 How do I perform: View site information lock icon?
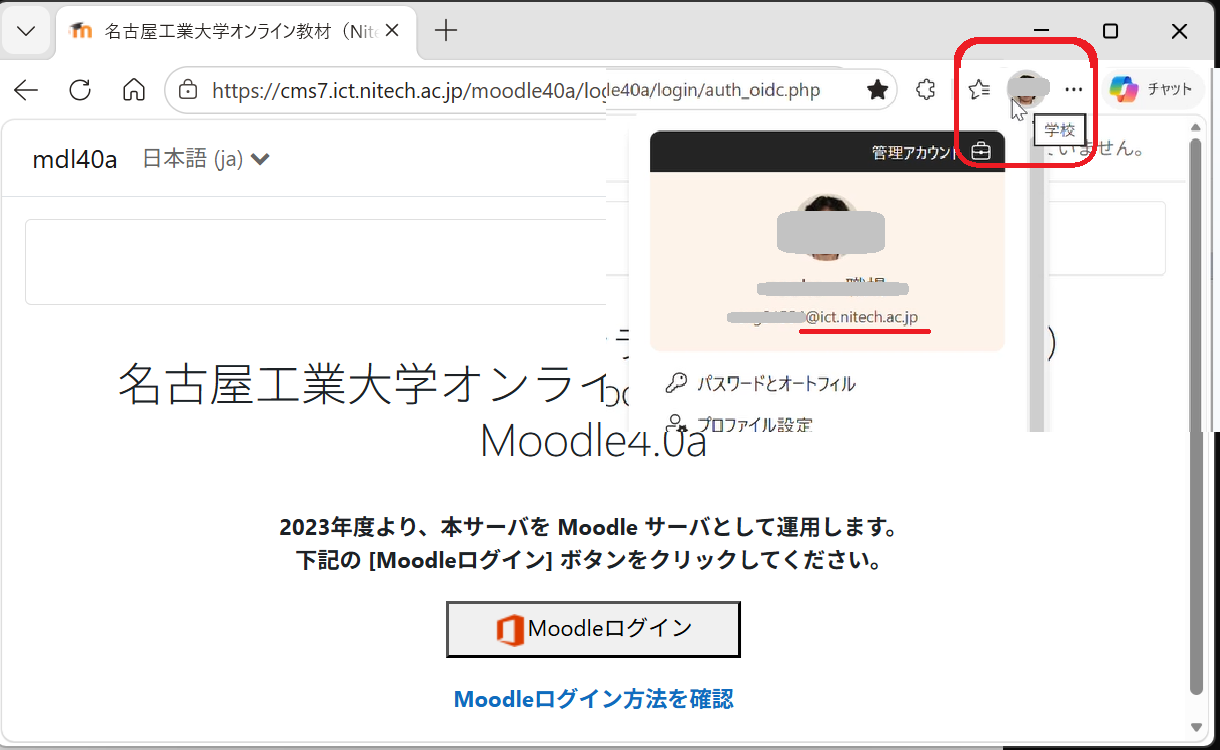[x=187, y=90]
